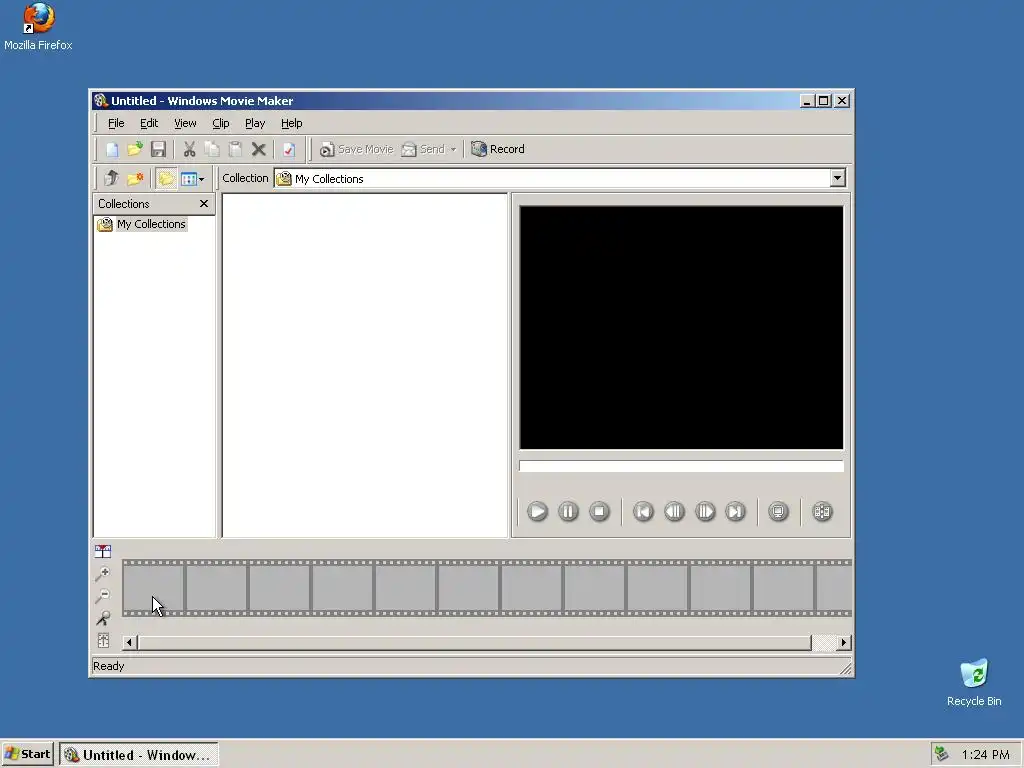The width and height of the screenshot is (1024, 768).
Task: Toggle the Collections pane icon
Action: tap(166, 178)
